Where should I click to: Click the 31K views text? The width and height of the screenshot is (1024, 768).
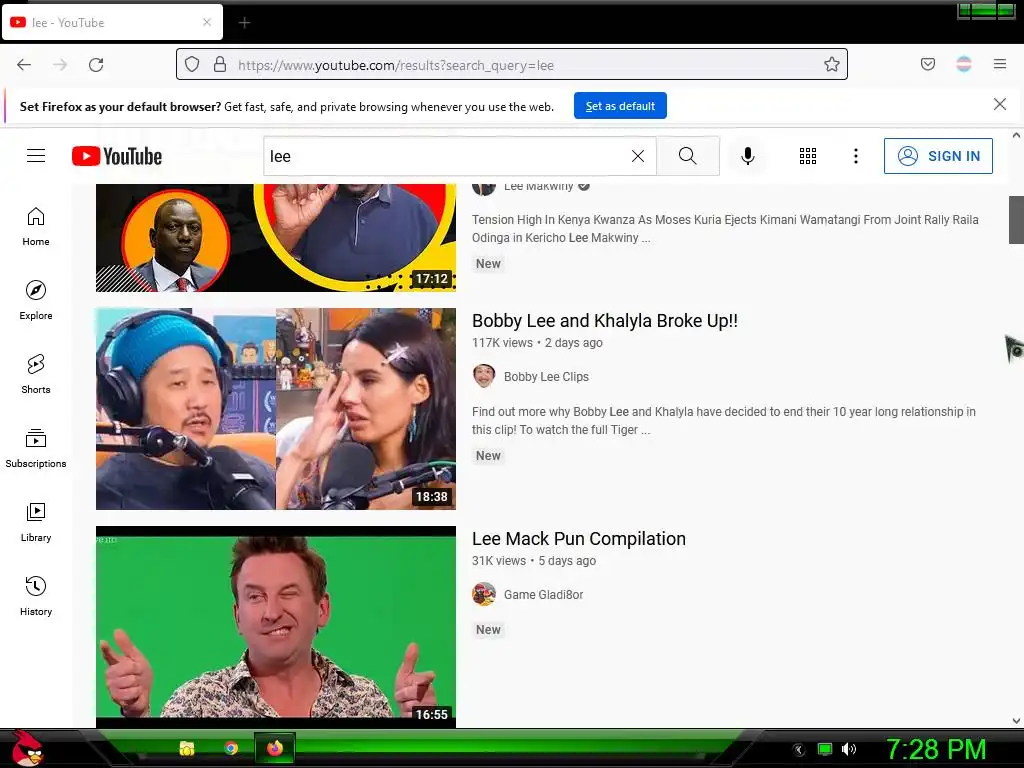pyautogui.click(x=499, y=561)
